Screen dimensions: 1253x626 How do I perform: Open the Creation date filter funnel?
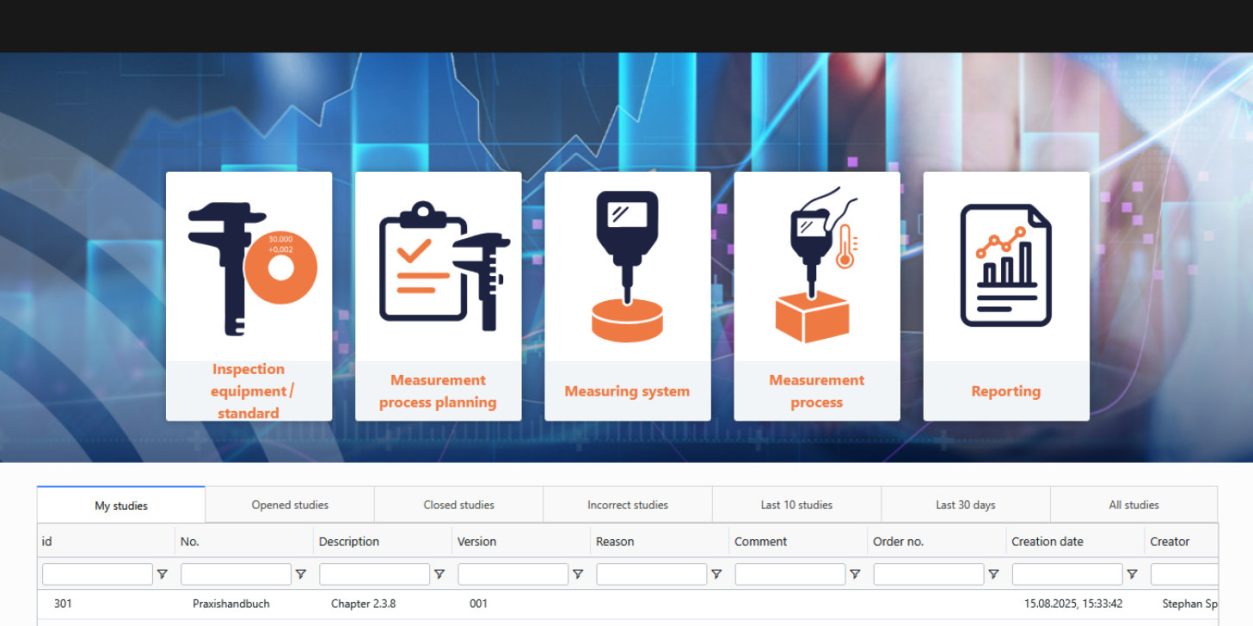pos(1132,574)
